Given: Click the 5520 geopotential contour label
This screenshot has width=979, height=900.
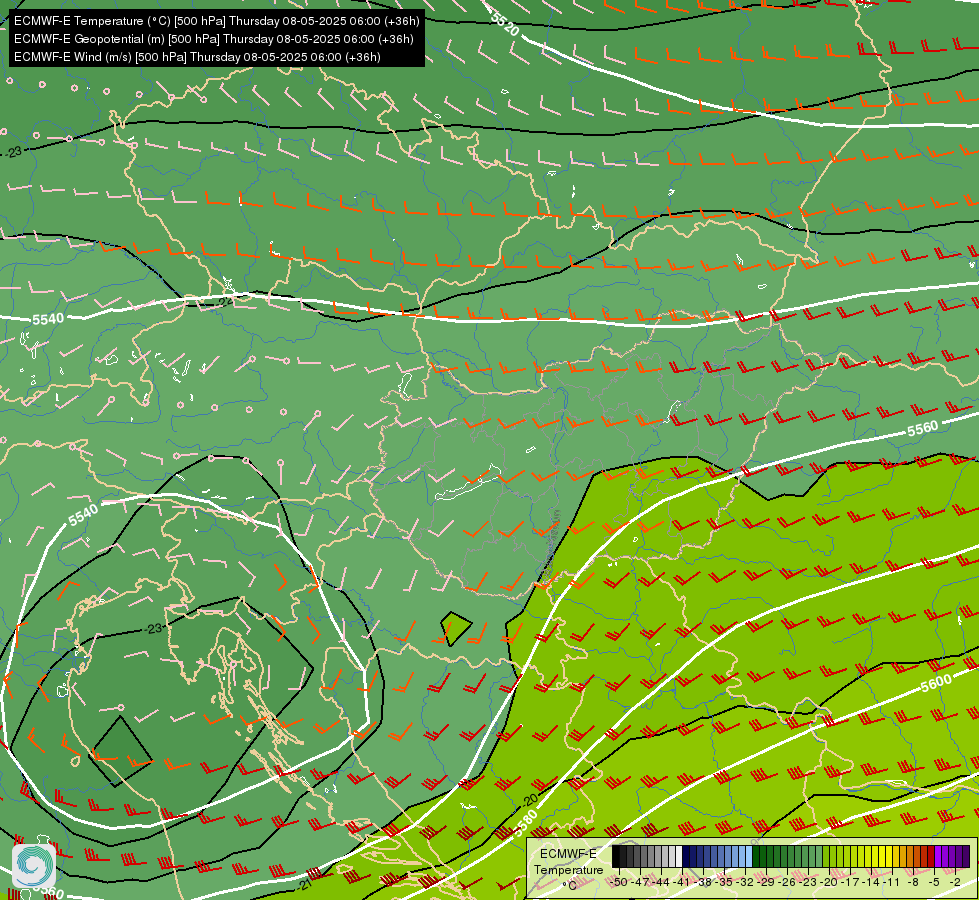Looking at the screenshot, I should tap(504, 24).
